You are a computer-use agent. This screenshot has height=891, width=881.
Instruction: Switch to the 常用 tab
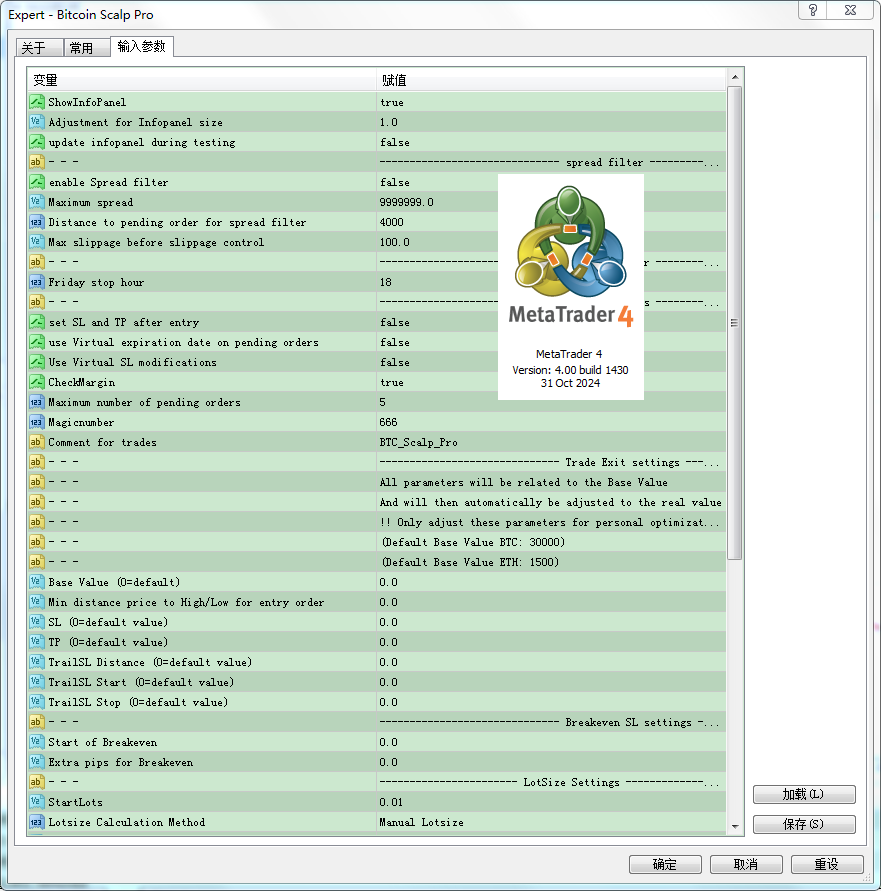pyautogui.click(x=81, y=48)
